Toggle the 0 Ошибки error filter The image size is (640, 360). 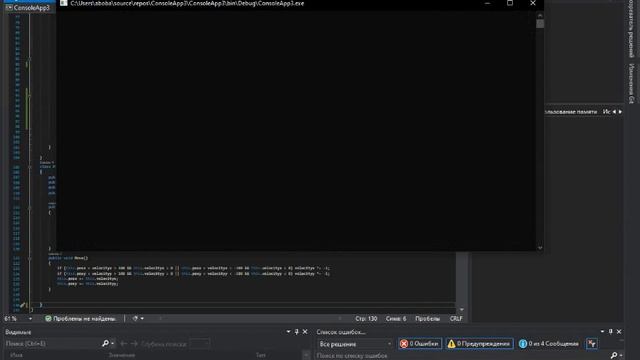pyautogui.click(x=420, y=344)
